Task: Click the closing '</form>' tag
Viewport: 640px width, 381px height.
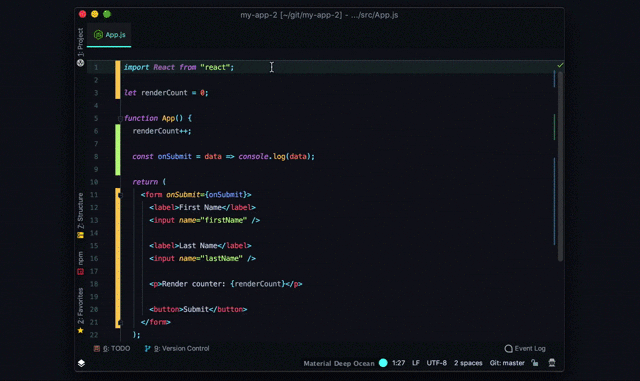Action: pyautogui.click(x=156, y=322)
